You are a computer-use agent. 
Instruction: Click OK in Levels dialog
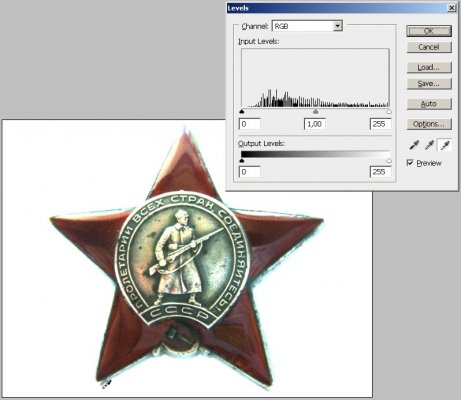coord(429,31)
